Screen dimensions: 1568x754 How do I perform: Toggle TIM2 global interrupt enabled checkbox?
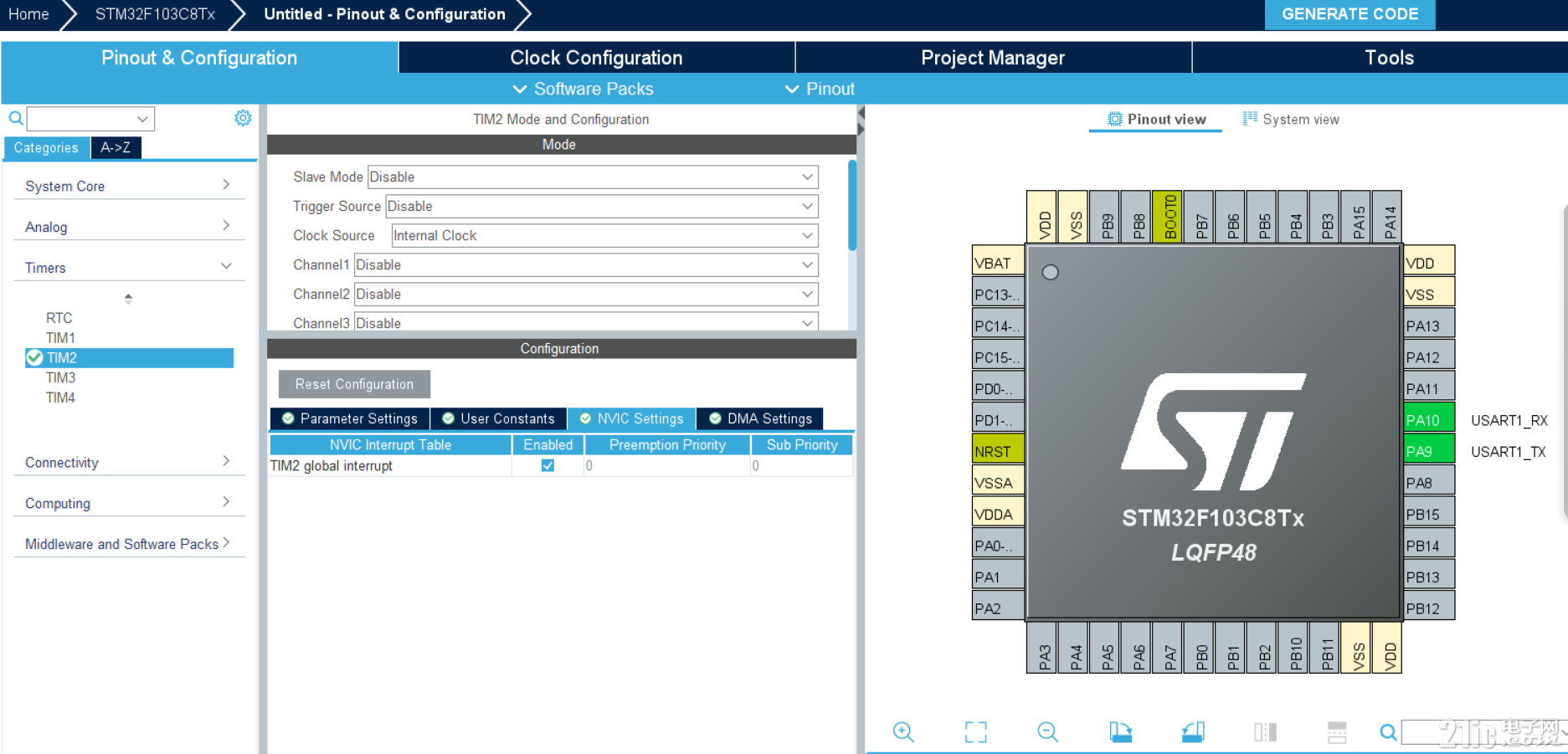point(548,465)
